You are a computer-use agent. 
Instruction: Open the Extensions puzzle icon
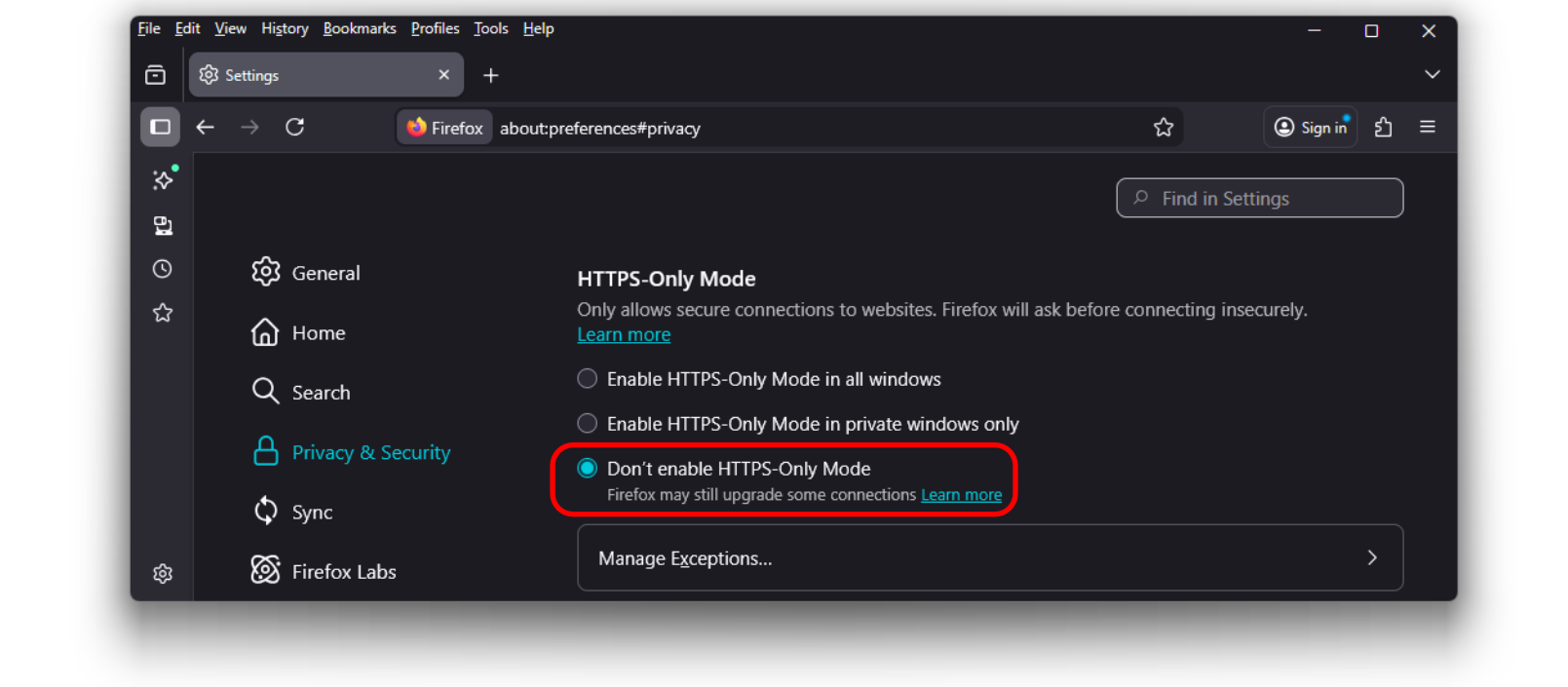(1383, 128)
